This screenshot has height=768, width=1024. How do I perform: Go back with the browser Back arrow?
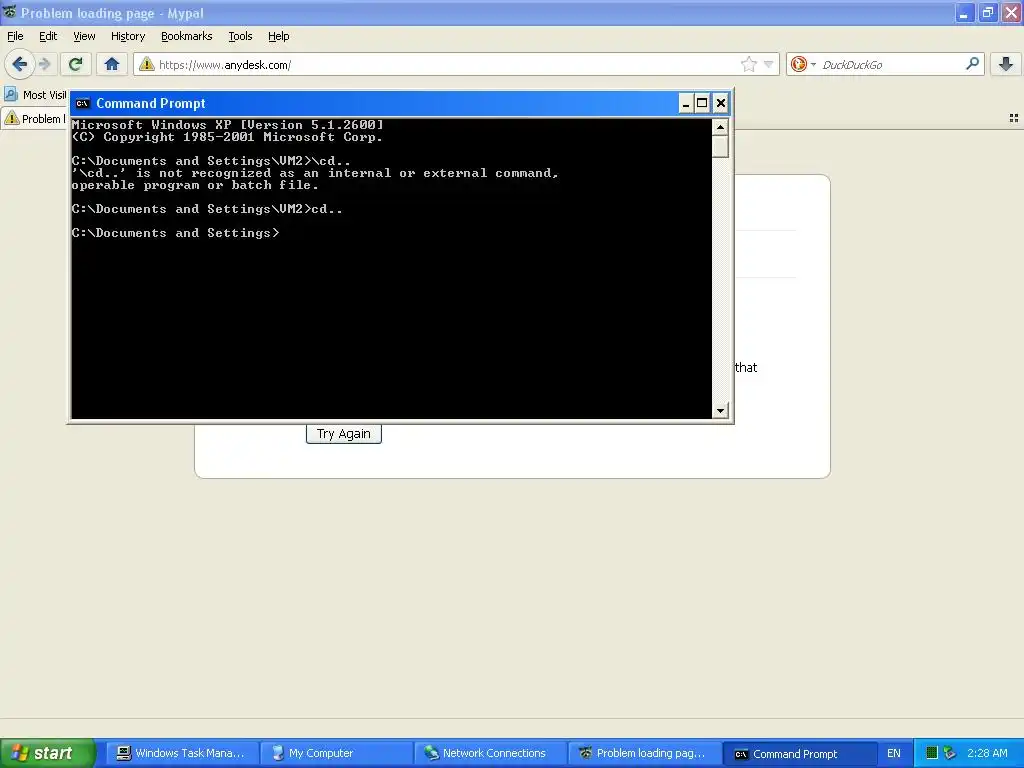coord(19,64)
